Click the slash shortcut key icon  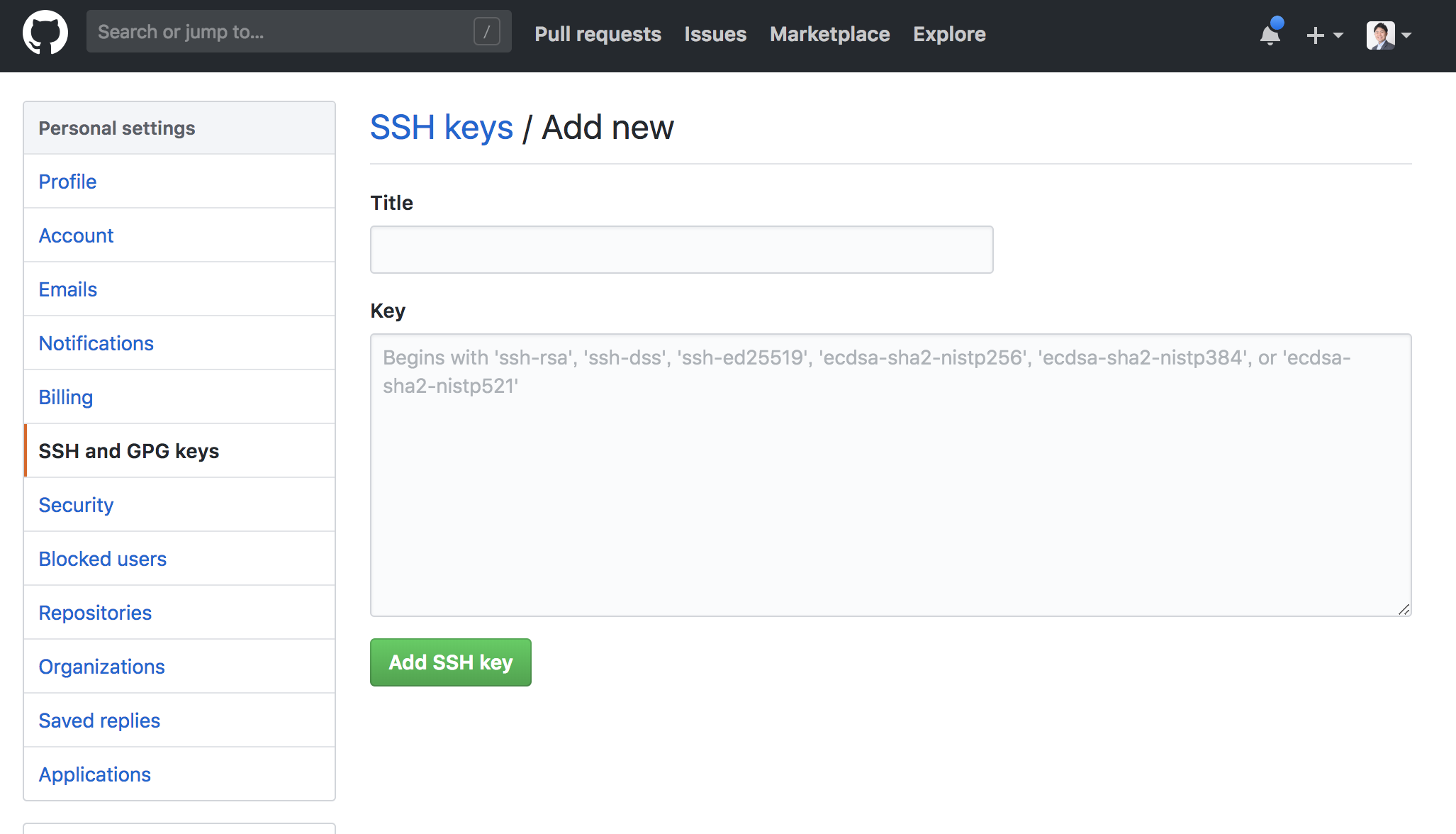(x=486, y=32)
